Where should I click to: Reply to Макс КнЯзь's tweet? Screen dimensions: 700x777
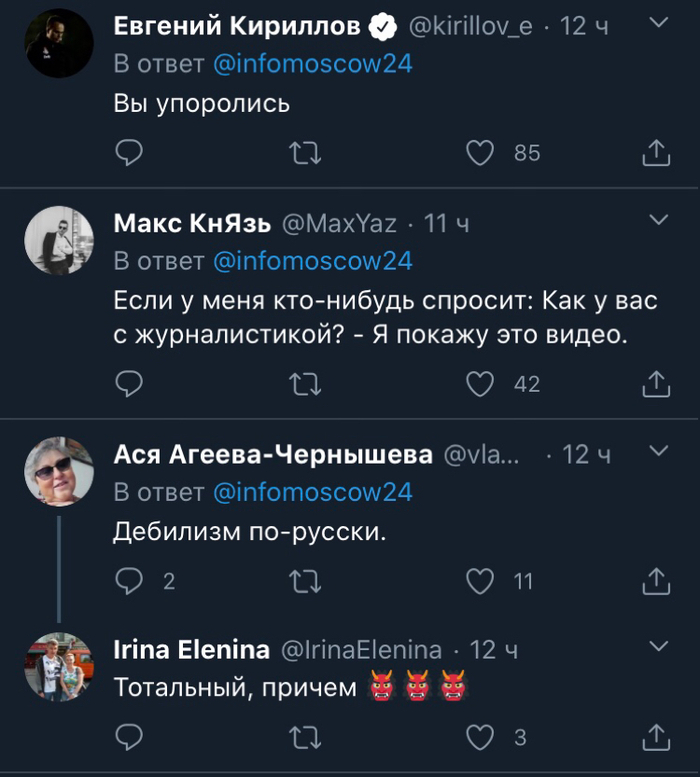tap(129, 383)
